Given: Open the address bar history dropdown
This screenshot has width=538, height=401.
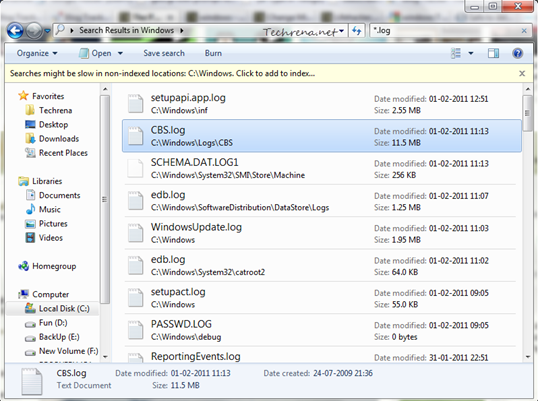Looking at the screenshot, I should (341, 31).
